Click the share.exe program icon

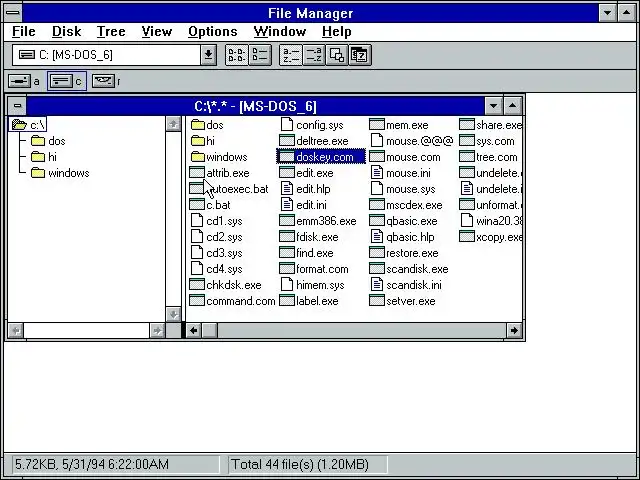(x=467, y=124)
